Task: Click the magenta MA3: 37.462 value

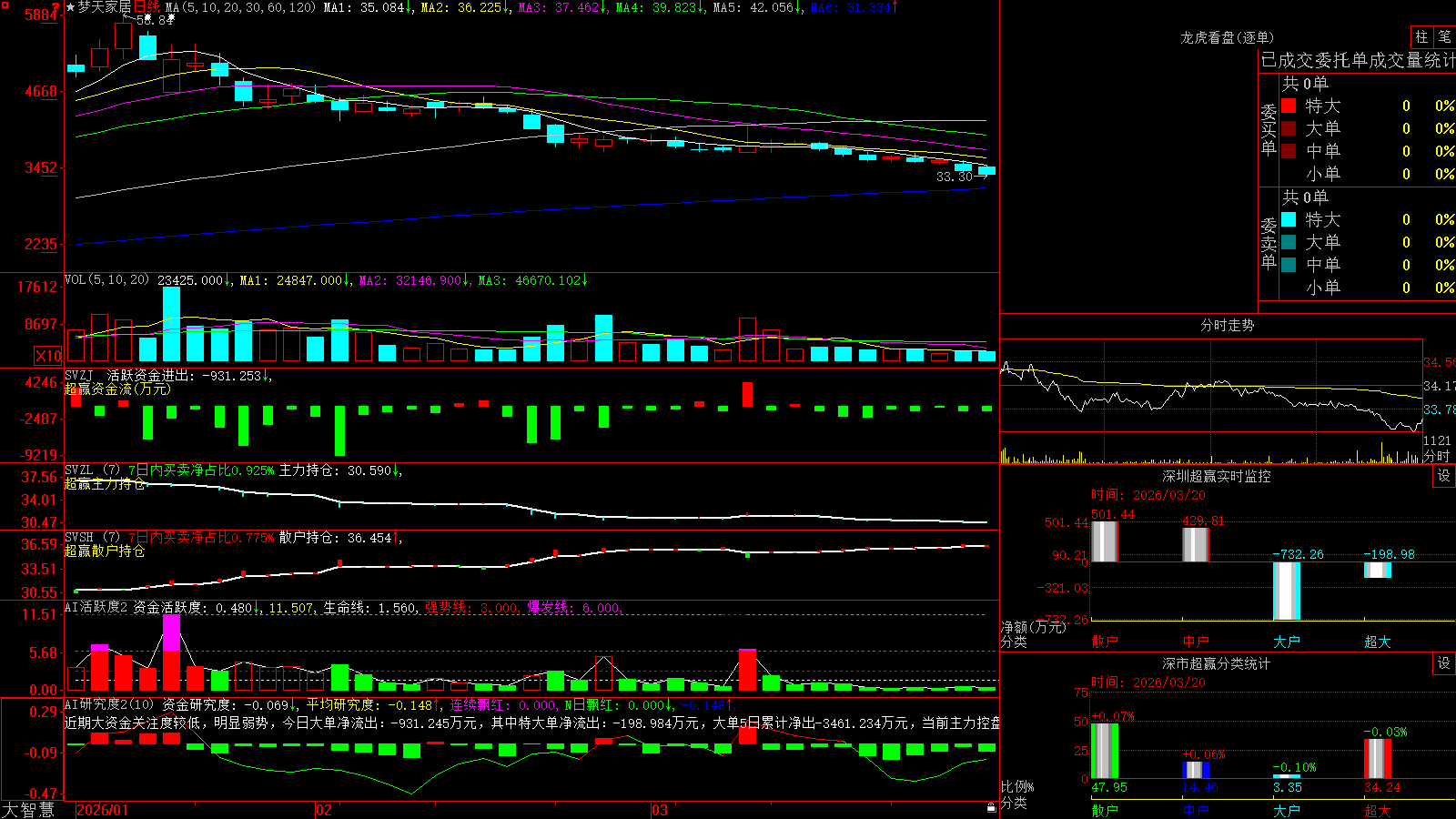Action: click(561, 7)
